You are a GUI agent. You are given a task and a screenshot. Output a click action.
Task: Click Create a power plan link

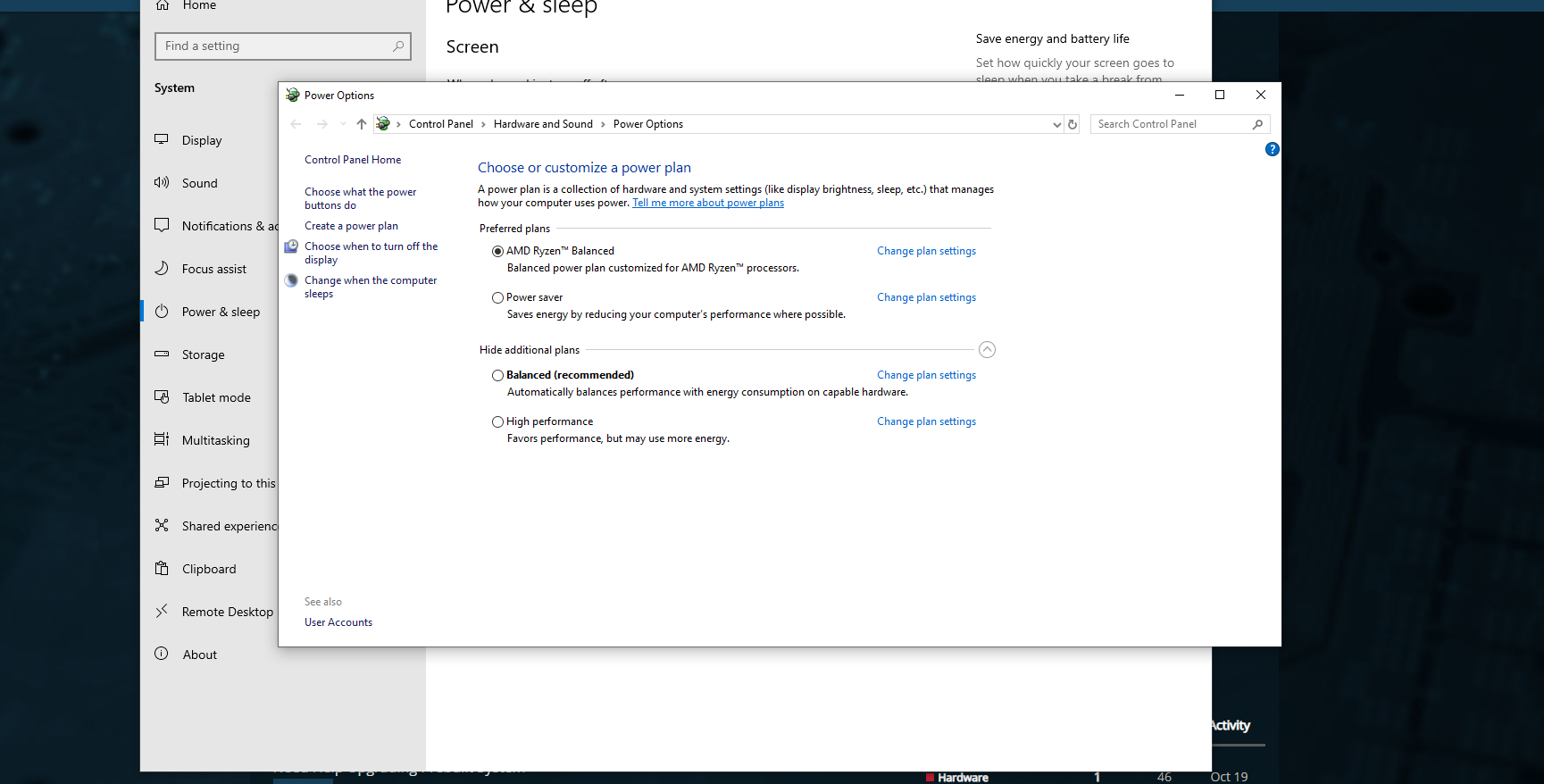coord(351,226)
